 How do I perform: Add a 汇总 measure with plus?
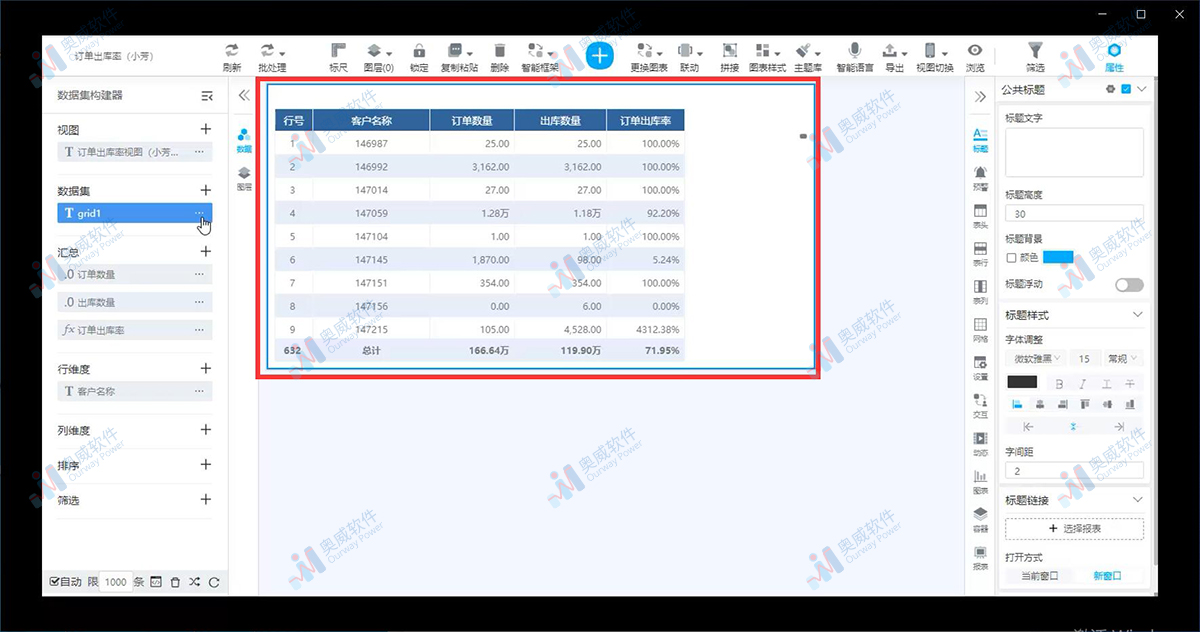[x=206, y=252]
